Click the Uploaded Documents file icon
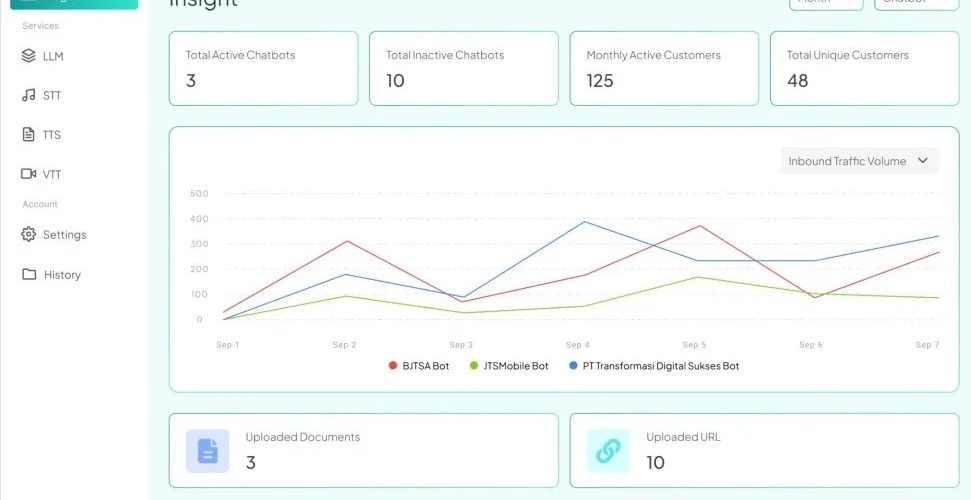 point(207,451)
